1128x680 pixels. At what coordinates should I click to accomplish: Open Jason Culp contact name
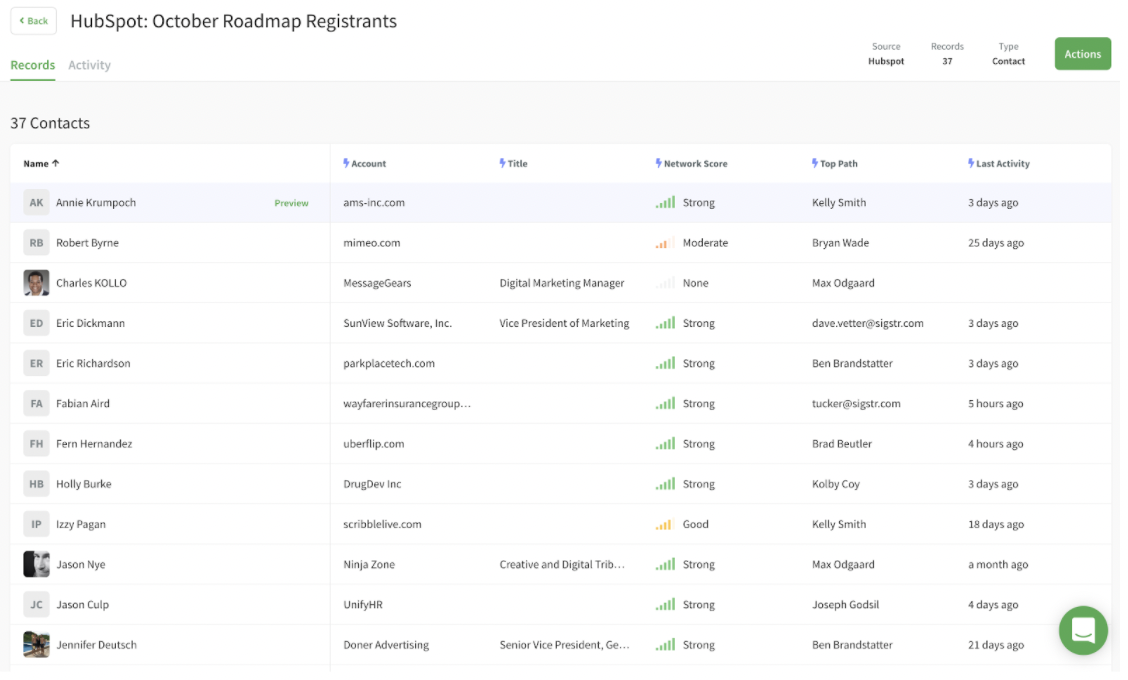coord(82,604)
